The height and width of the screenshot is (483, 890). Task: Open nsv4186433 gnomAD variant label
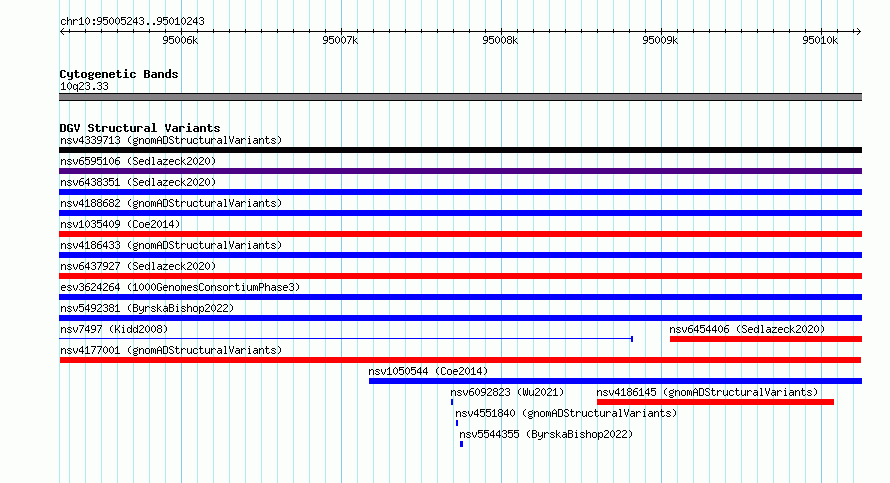171,245
